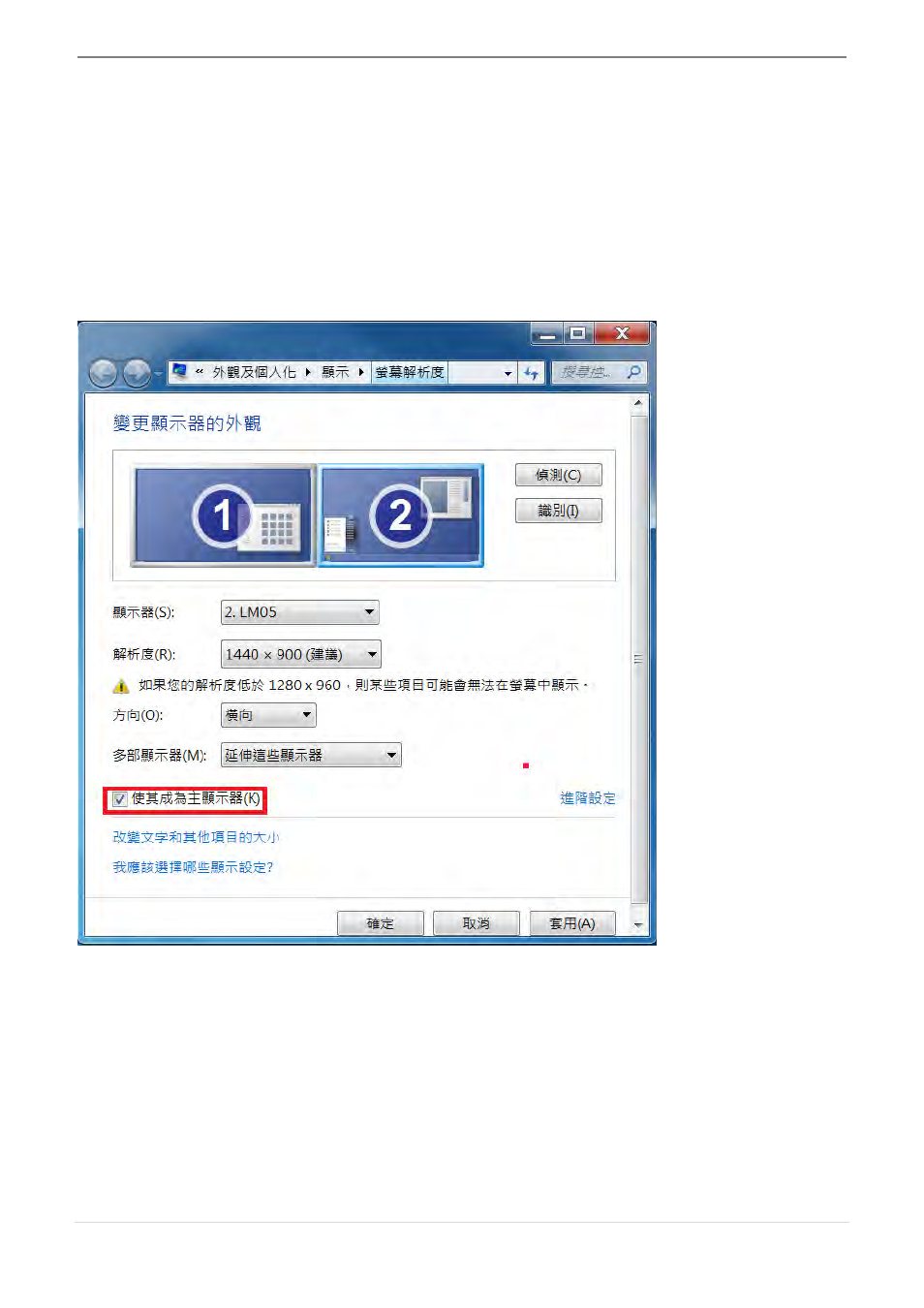Maximize the window
The image size is (924, 1308).
[578, 334]
